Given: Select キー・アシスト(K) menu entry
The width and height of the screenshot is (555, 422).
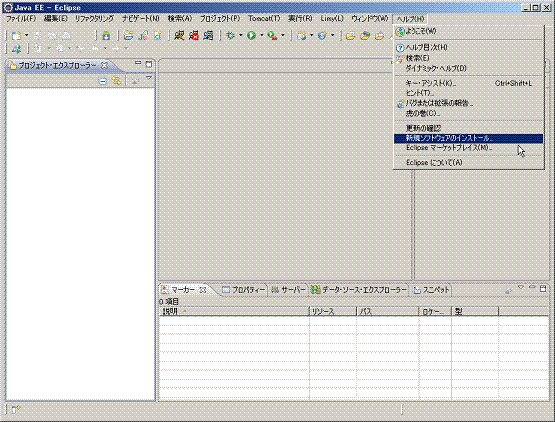Looking at the screenshot, I should (x=469, y=83).
